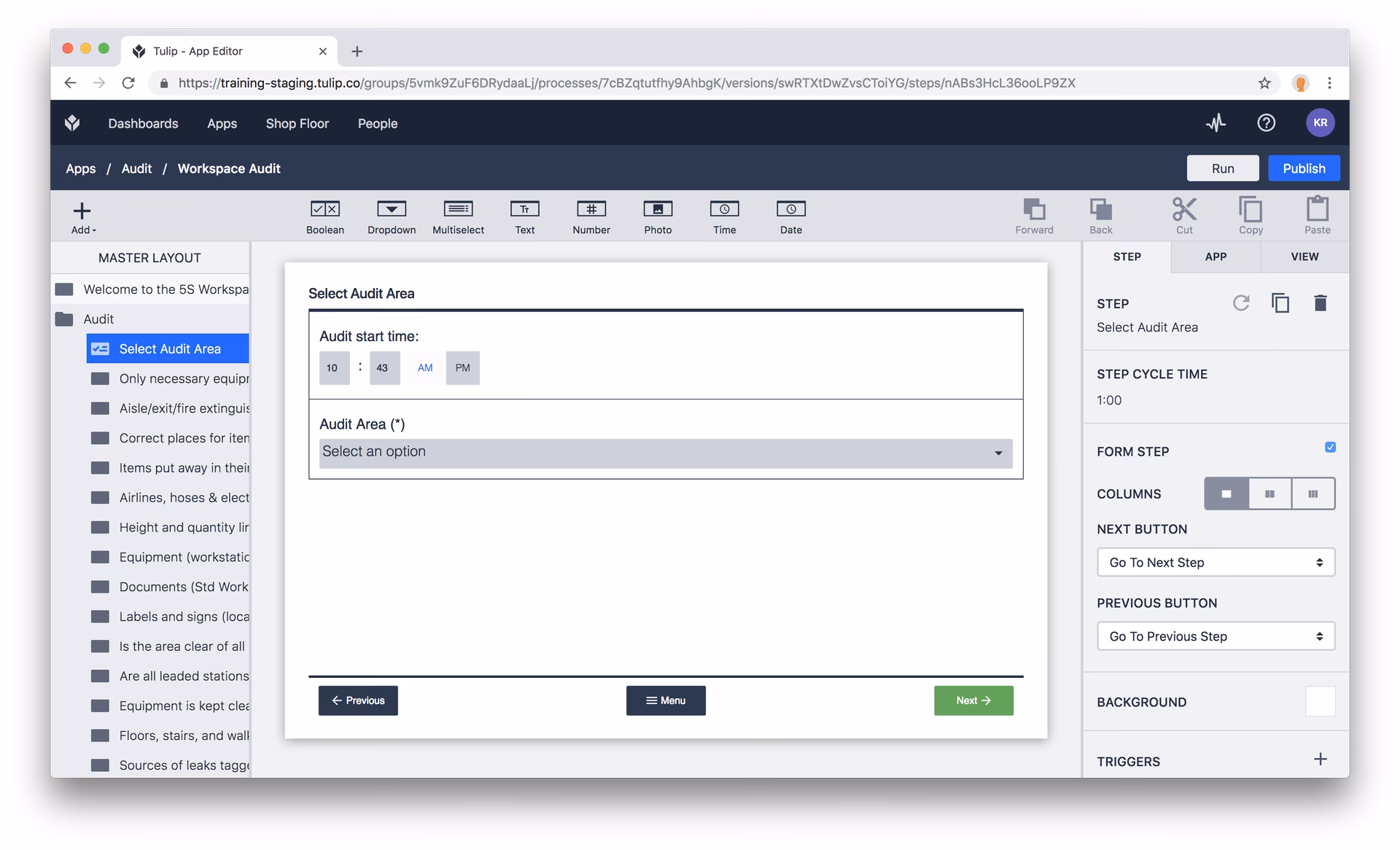
Task: Open the Audit Area dropdown
Action: click(665, 453)
